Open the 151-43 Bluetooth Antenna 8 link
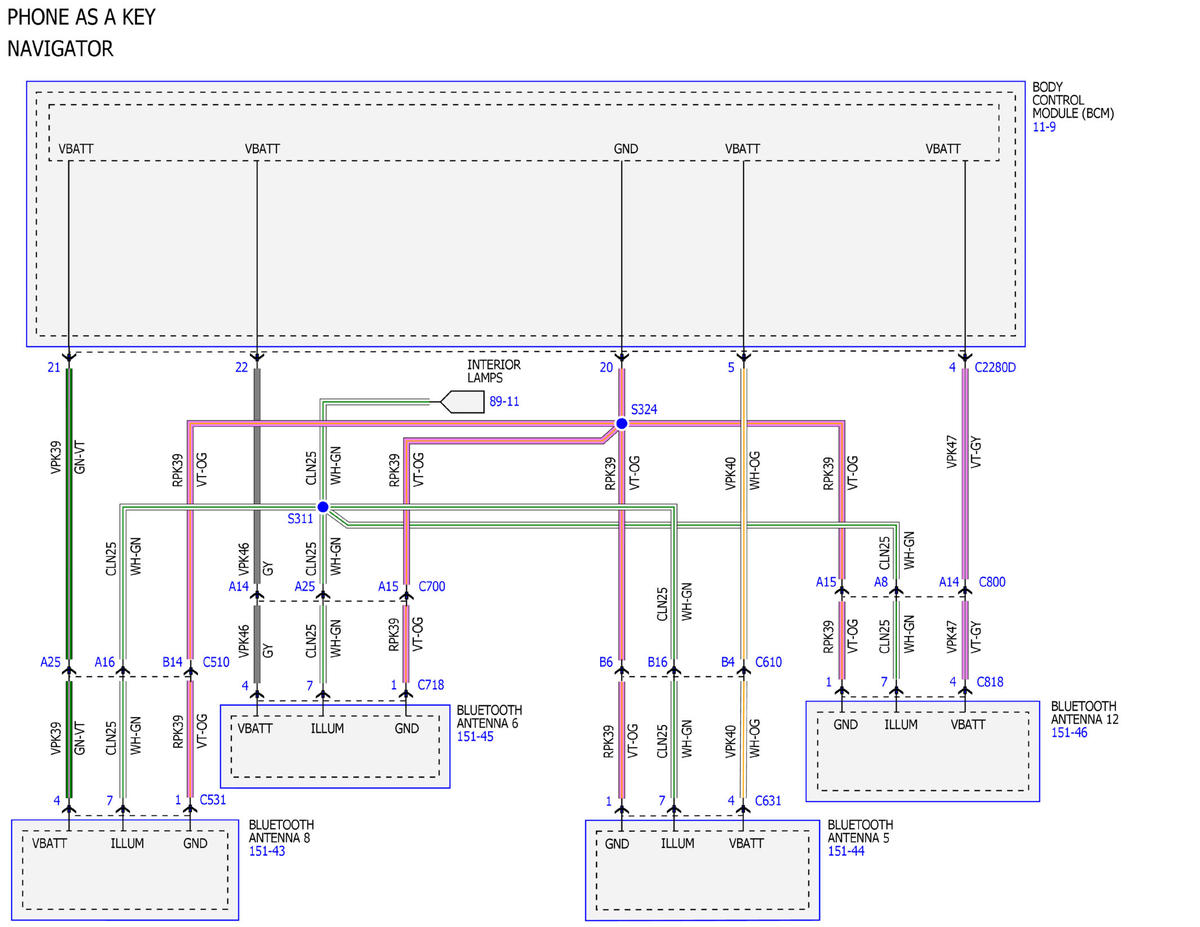This screenshot has height=927, width=1200. [x=268, y=851]
